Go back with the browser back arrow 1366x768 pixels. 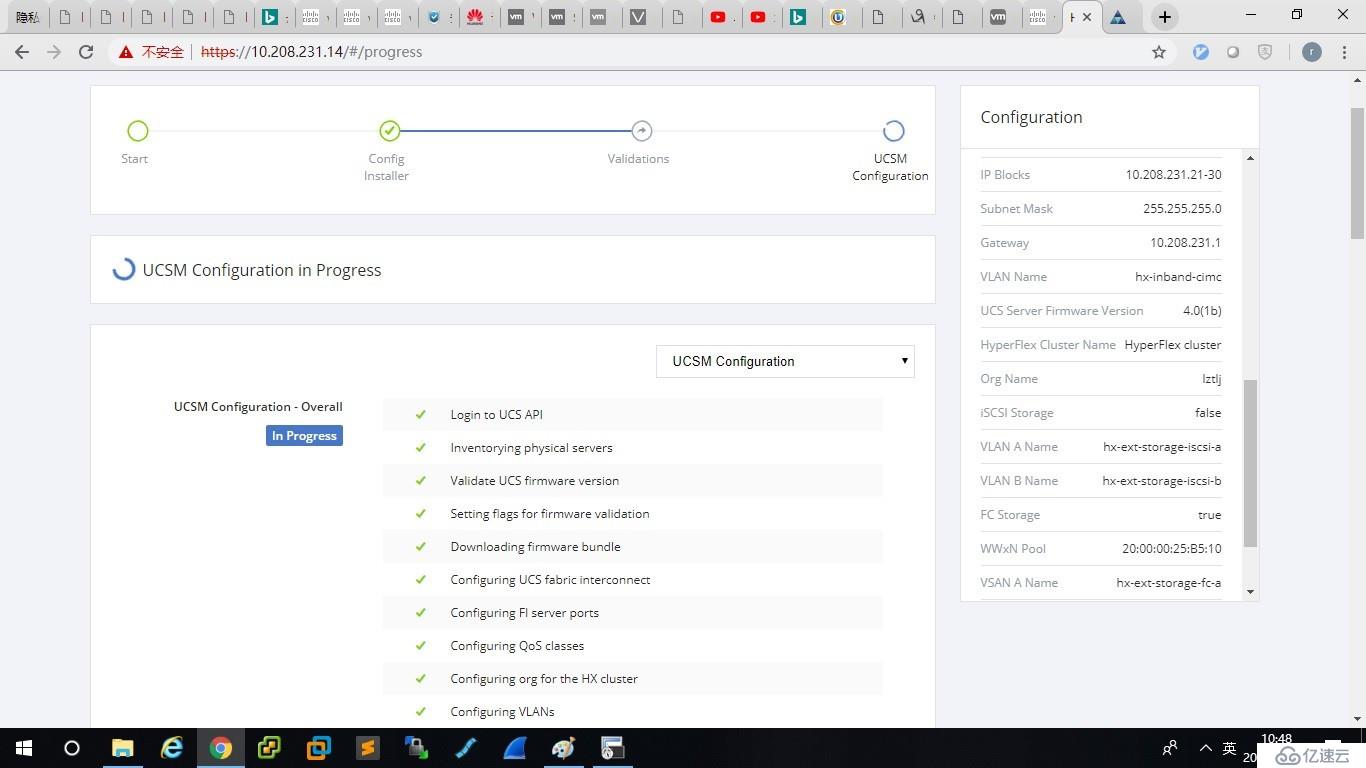(x=22, y=52)
